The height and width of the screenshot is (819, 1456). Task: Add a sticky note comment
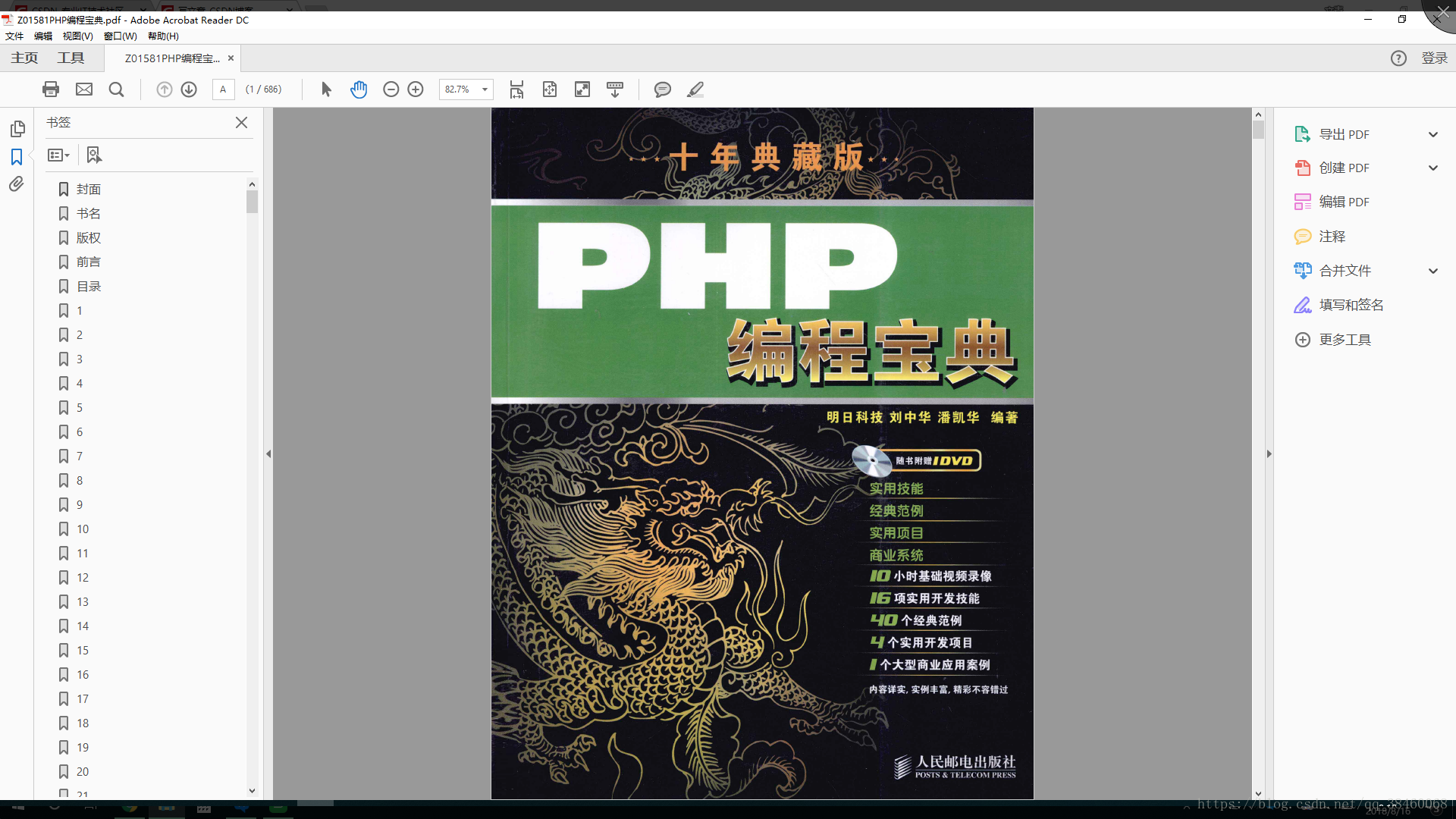(x=662, y=89)
